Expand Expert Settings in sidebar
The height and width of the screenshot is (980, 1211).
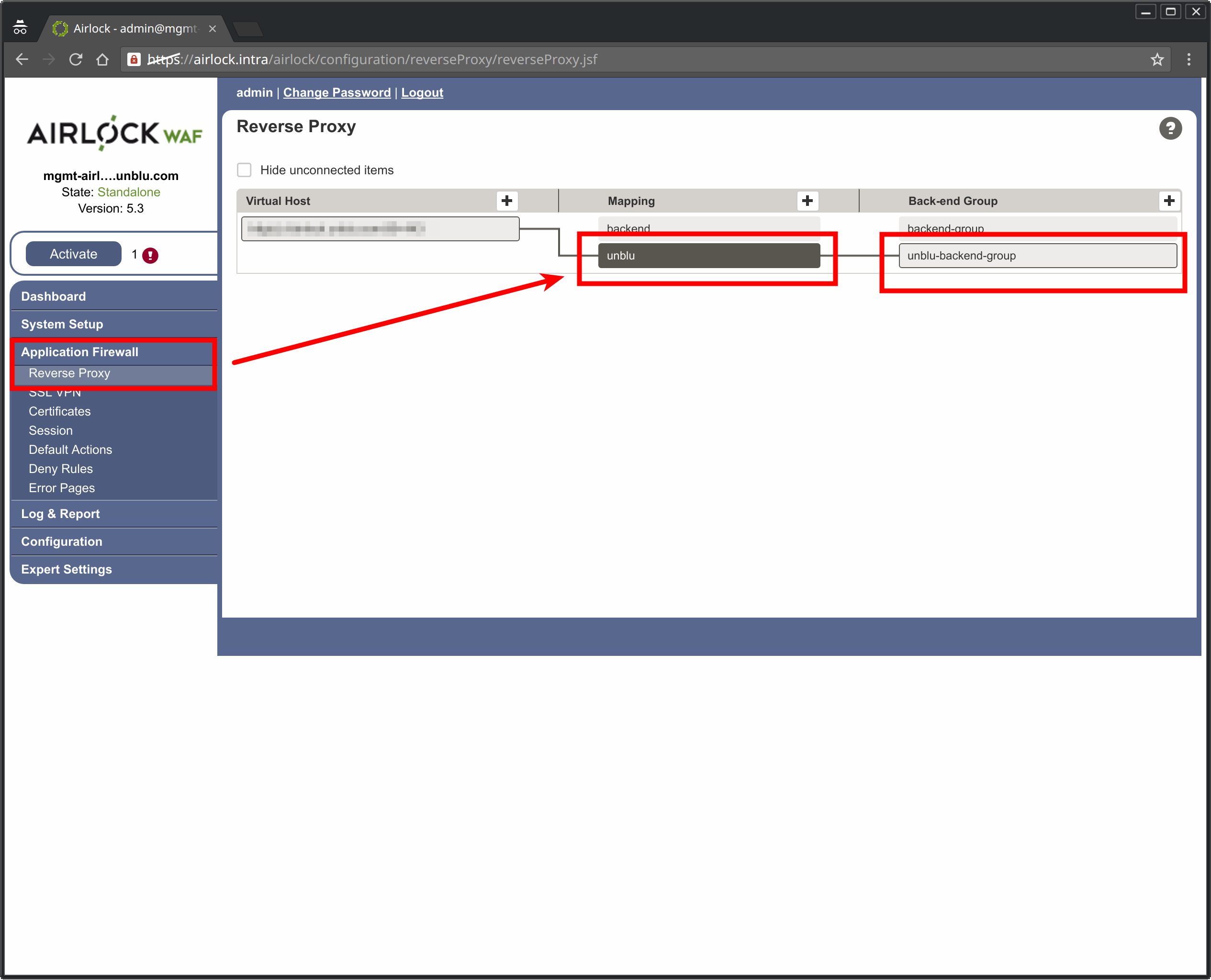tap(67, 569)
